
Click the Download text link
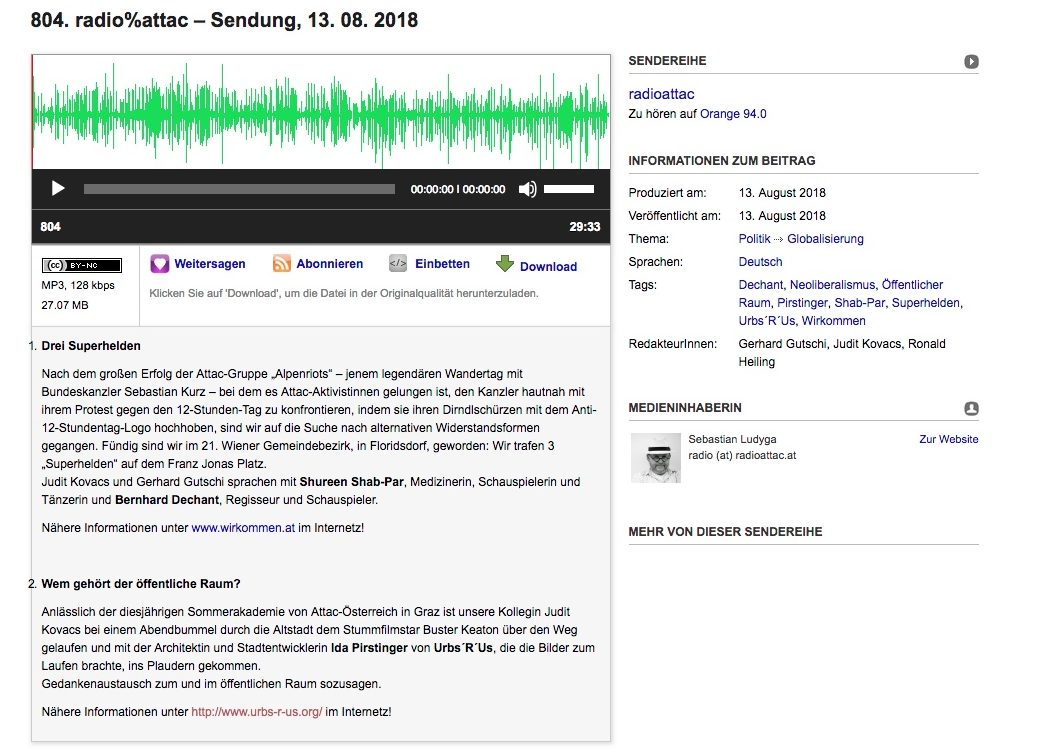[548, 266]
